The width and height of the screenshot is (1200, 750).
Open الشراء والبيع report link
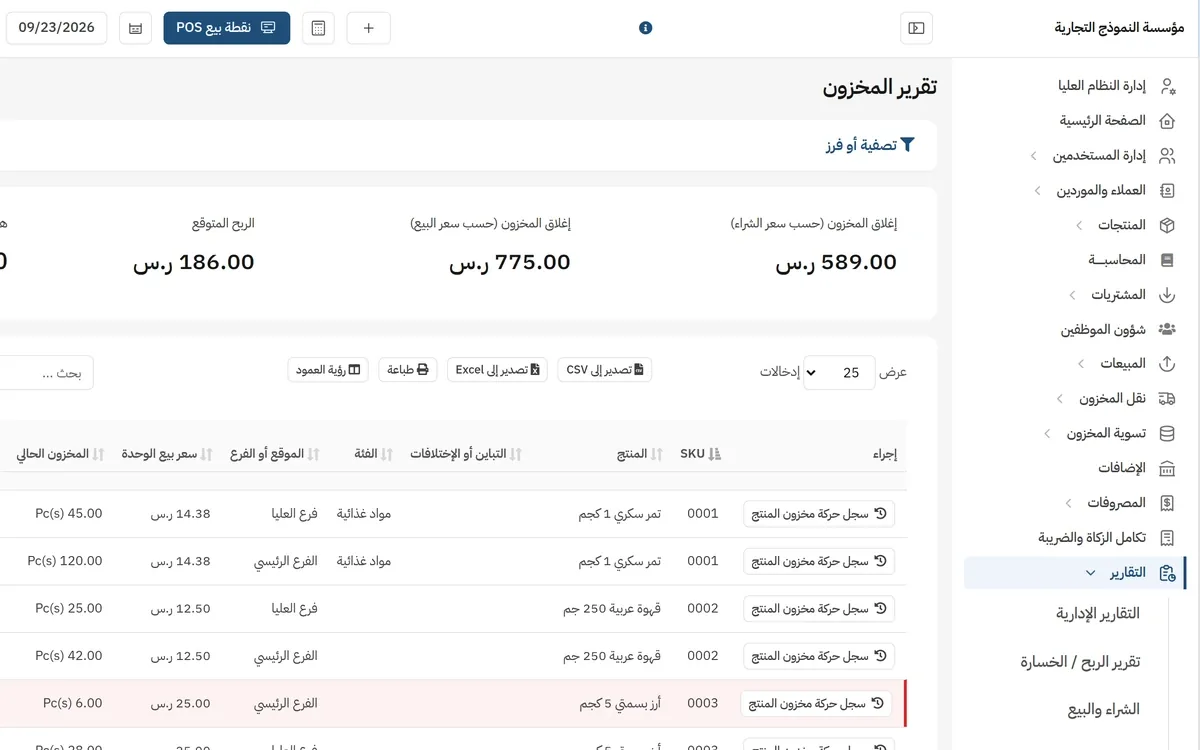pos(1103,710)
